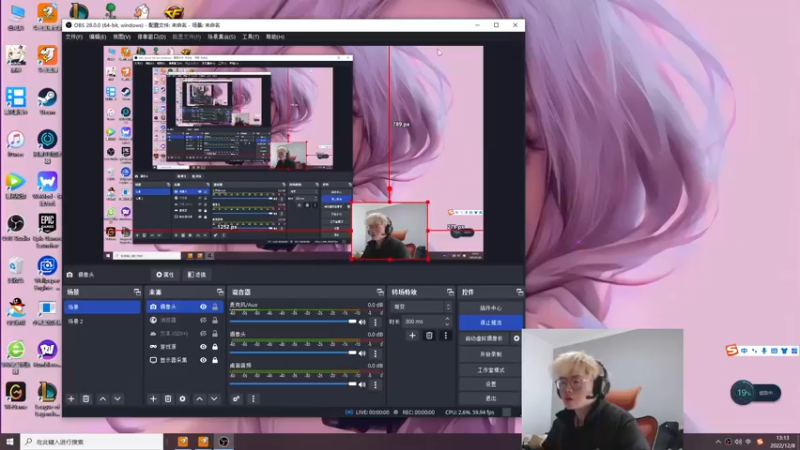Click the 属性 properties button
The width and height of the screenshot is (800, 450).
[x=165, y=274]
